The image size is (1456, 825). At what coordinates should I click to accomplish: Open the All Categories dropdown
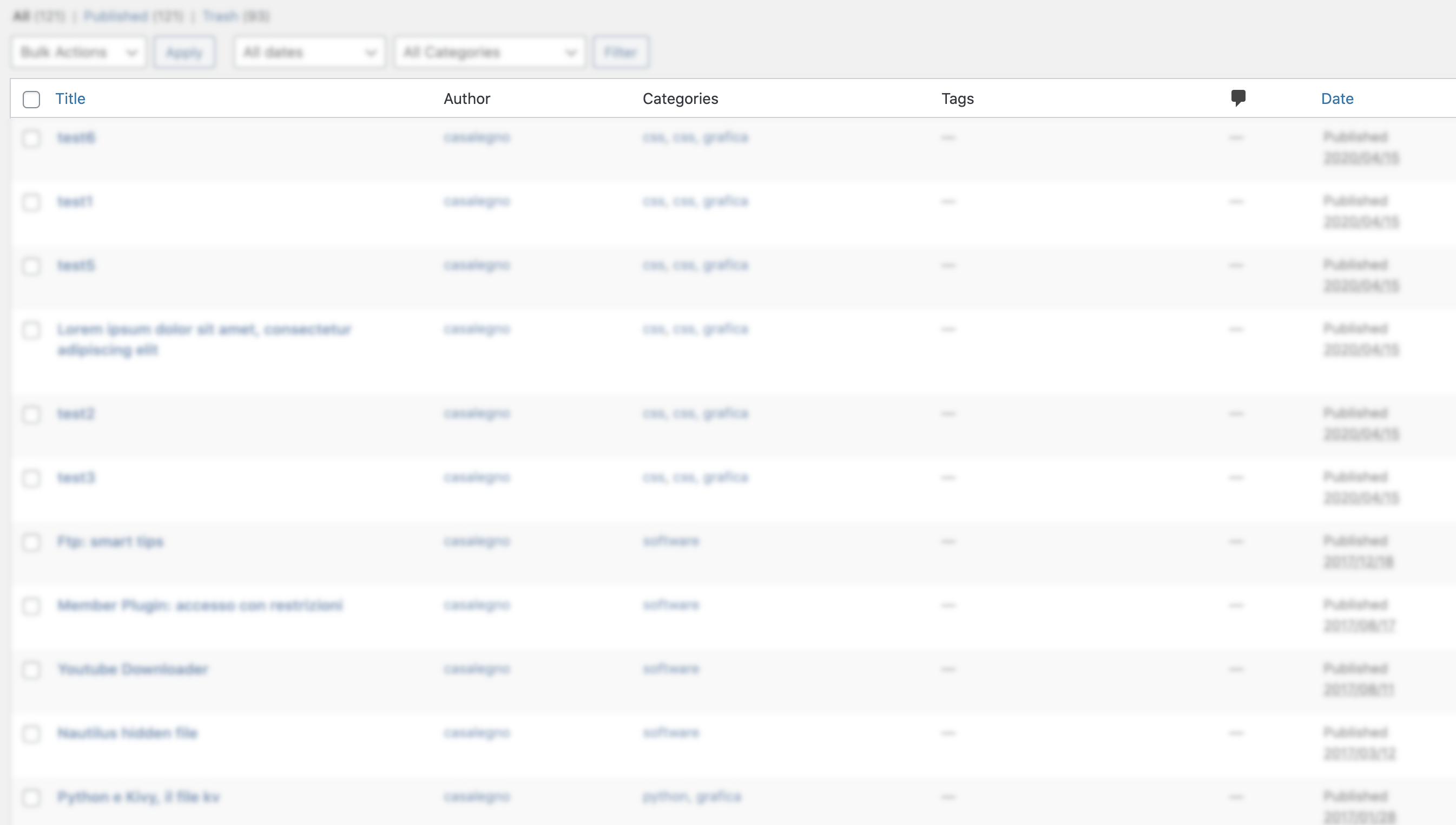tap(489, 51)
